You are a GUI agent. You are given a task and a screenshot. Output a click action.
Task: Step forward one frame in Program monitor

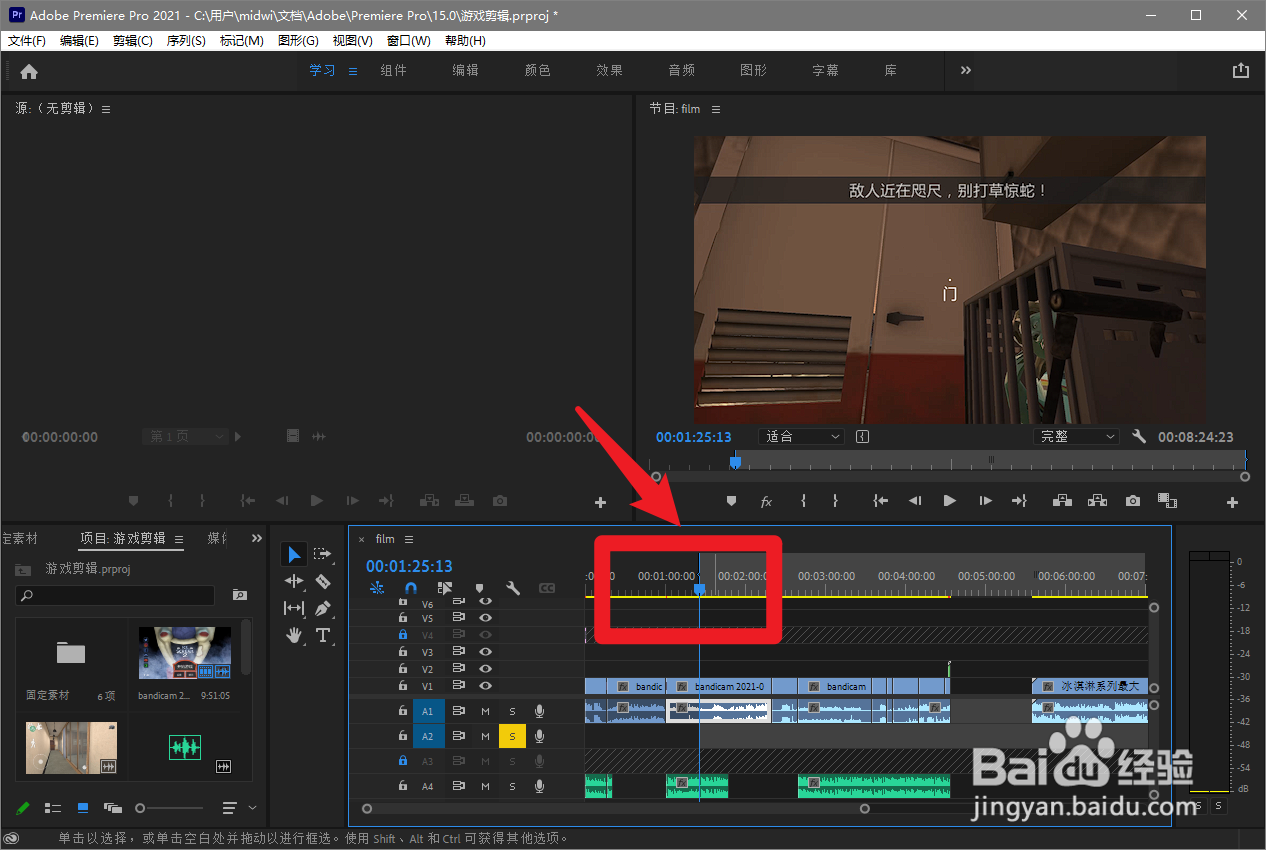click(985, 501)
